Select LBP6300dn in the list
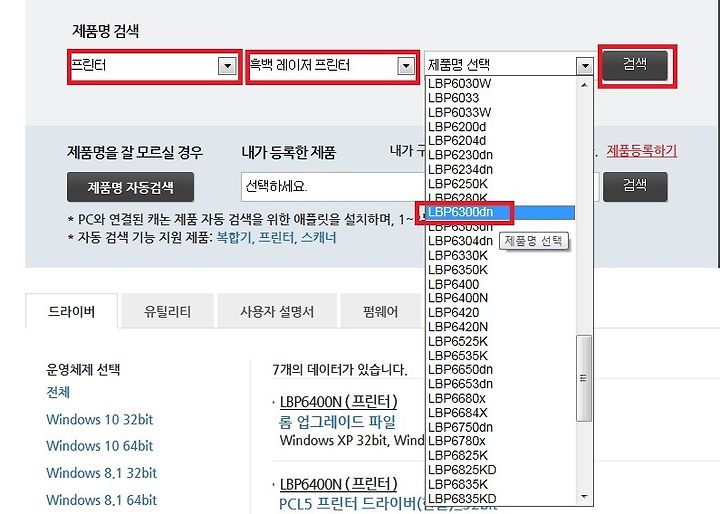 coord(501,212)
